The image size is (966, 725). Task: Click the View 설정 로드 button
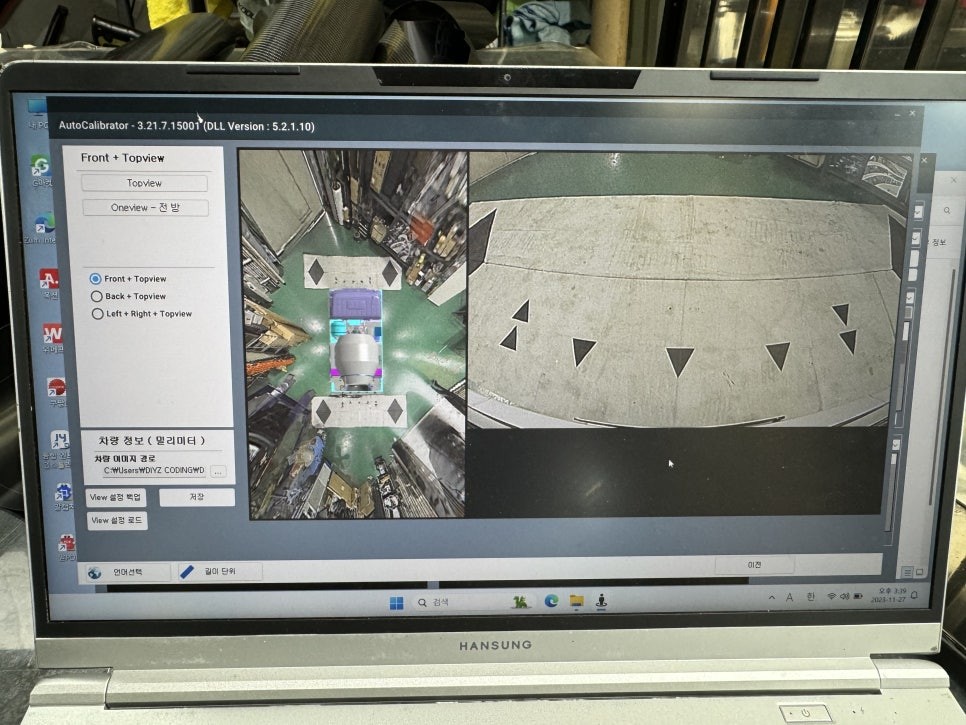tap(117, 520)
